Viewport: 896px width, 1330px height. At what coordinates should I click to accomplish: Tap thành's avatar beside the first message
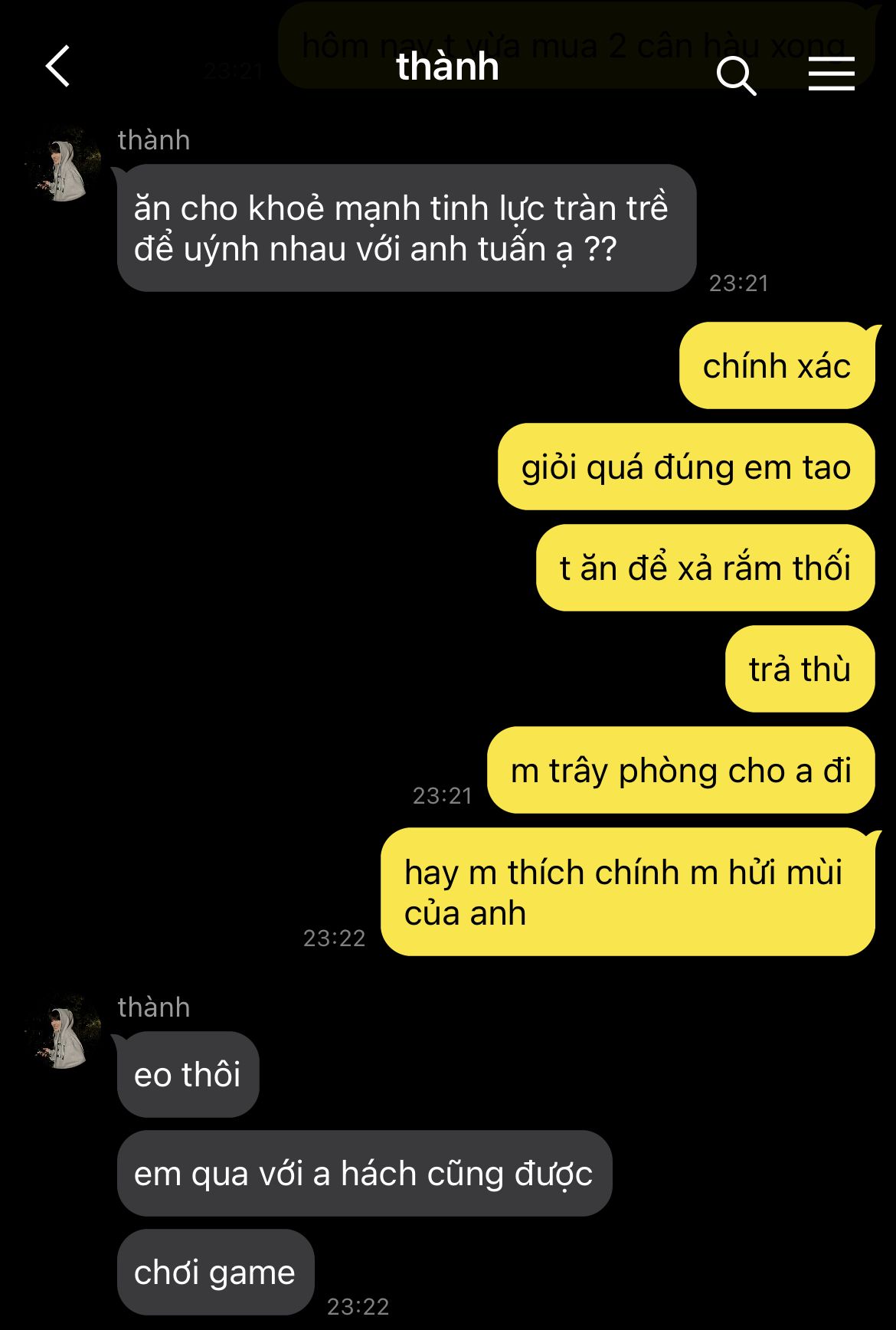(x=64, y=165)
